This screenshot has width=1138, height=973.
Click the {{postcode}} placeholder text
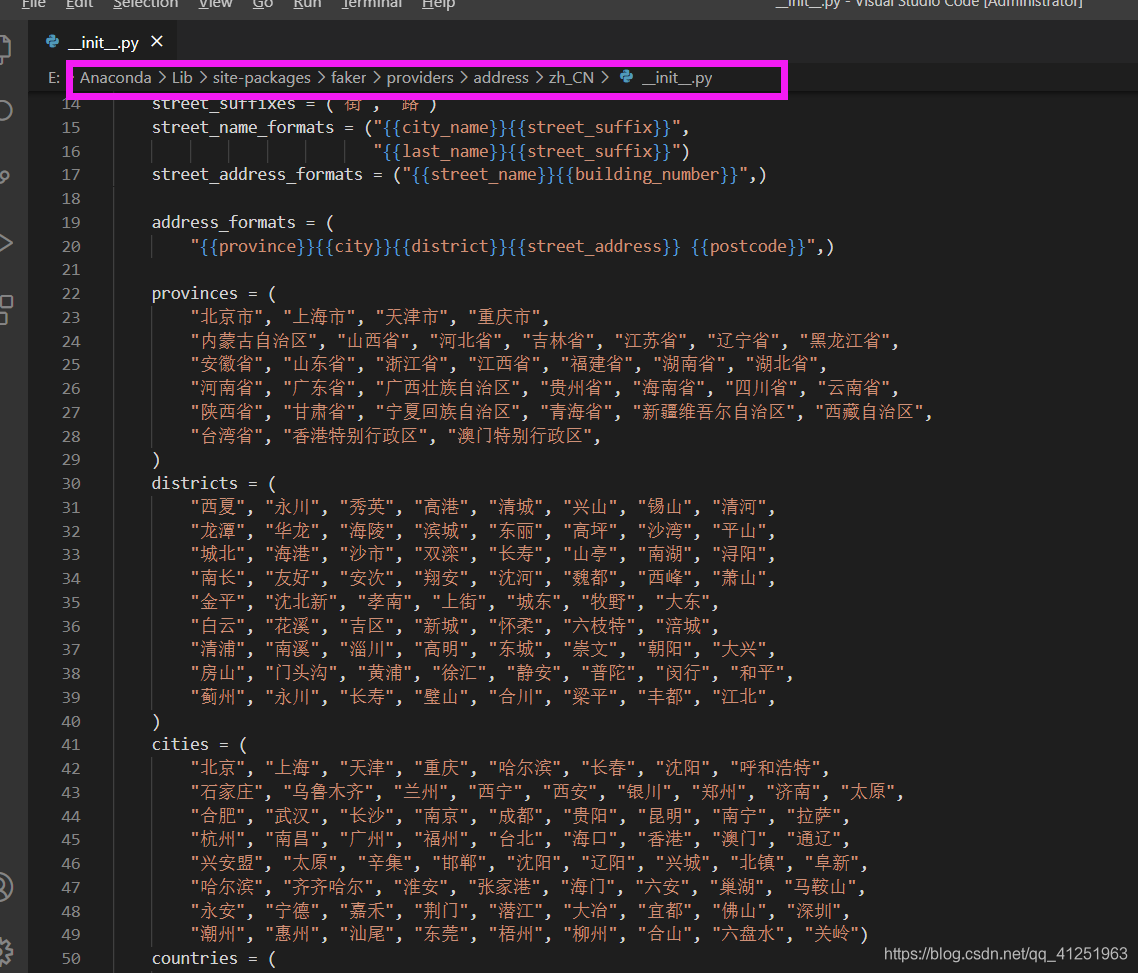tap(748, 247)
